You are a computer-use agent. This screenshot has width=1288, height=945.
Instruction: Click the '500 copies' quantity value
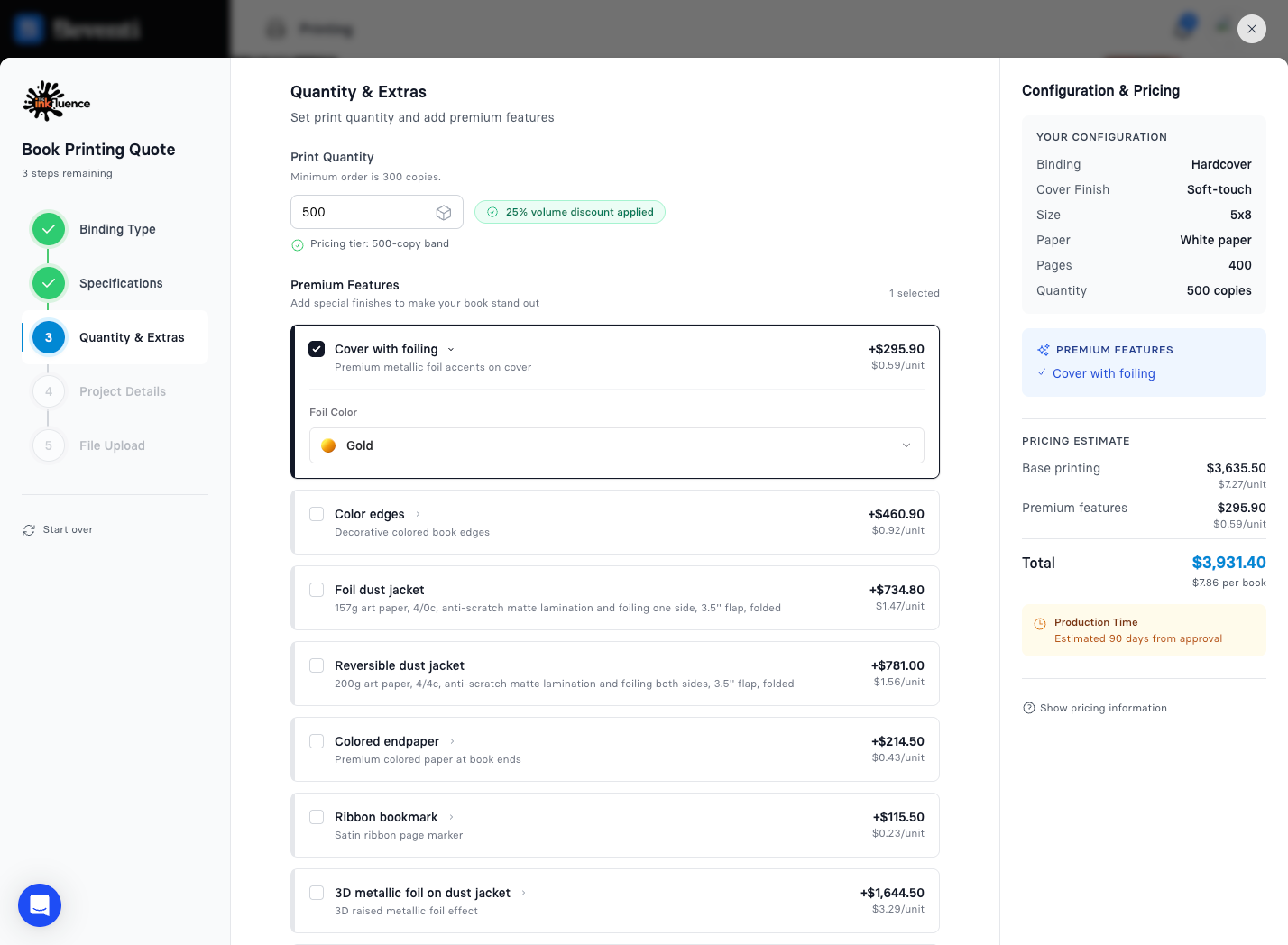pos(1219,290)
